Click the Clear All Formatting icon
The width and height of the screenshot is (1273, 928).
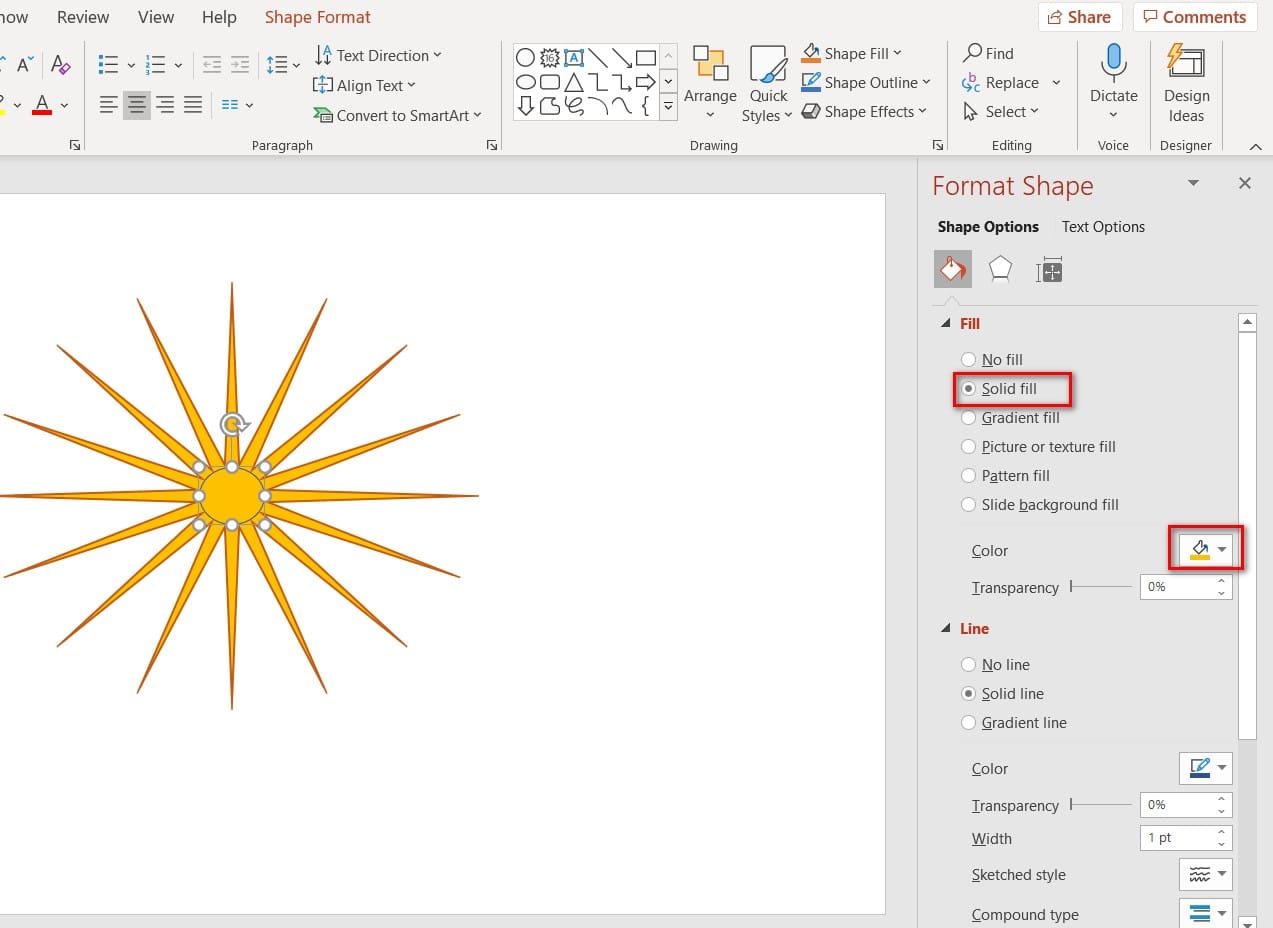60,65
